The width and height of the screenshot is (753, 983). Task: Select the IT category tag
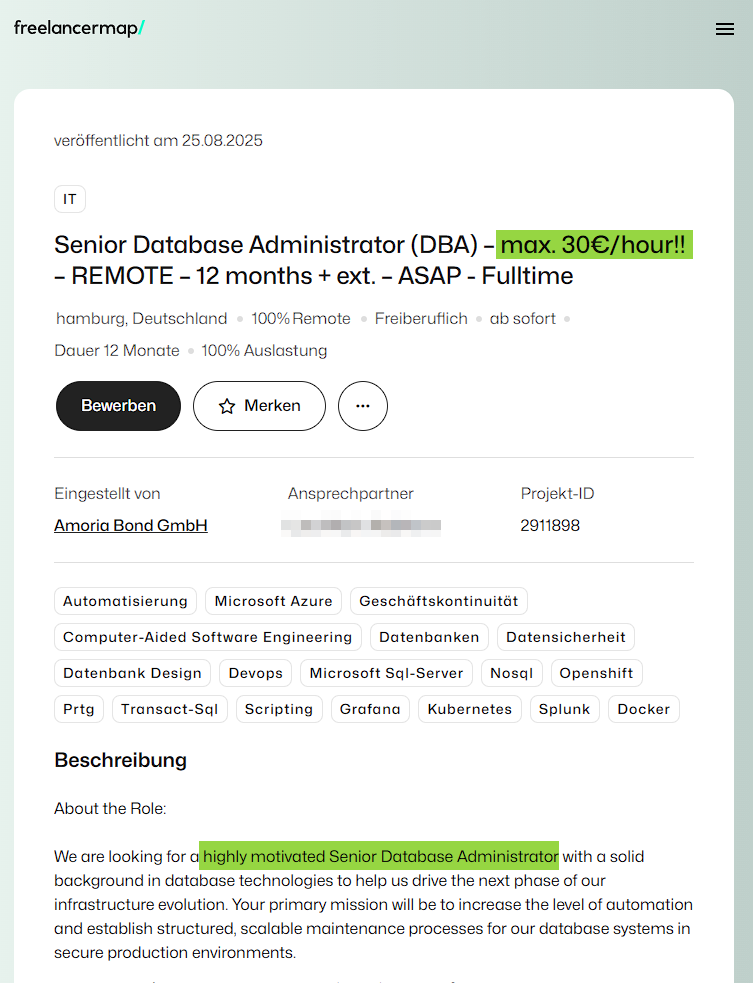[70, 199]
